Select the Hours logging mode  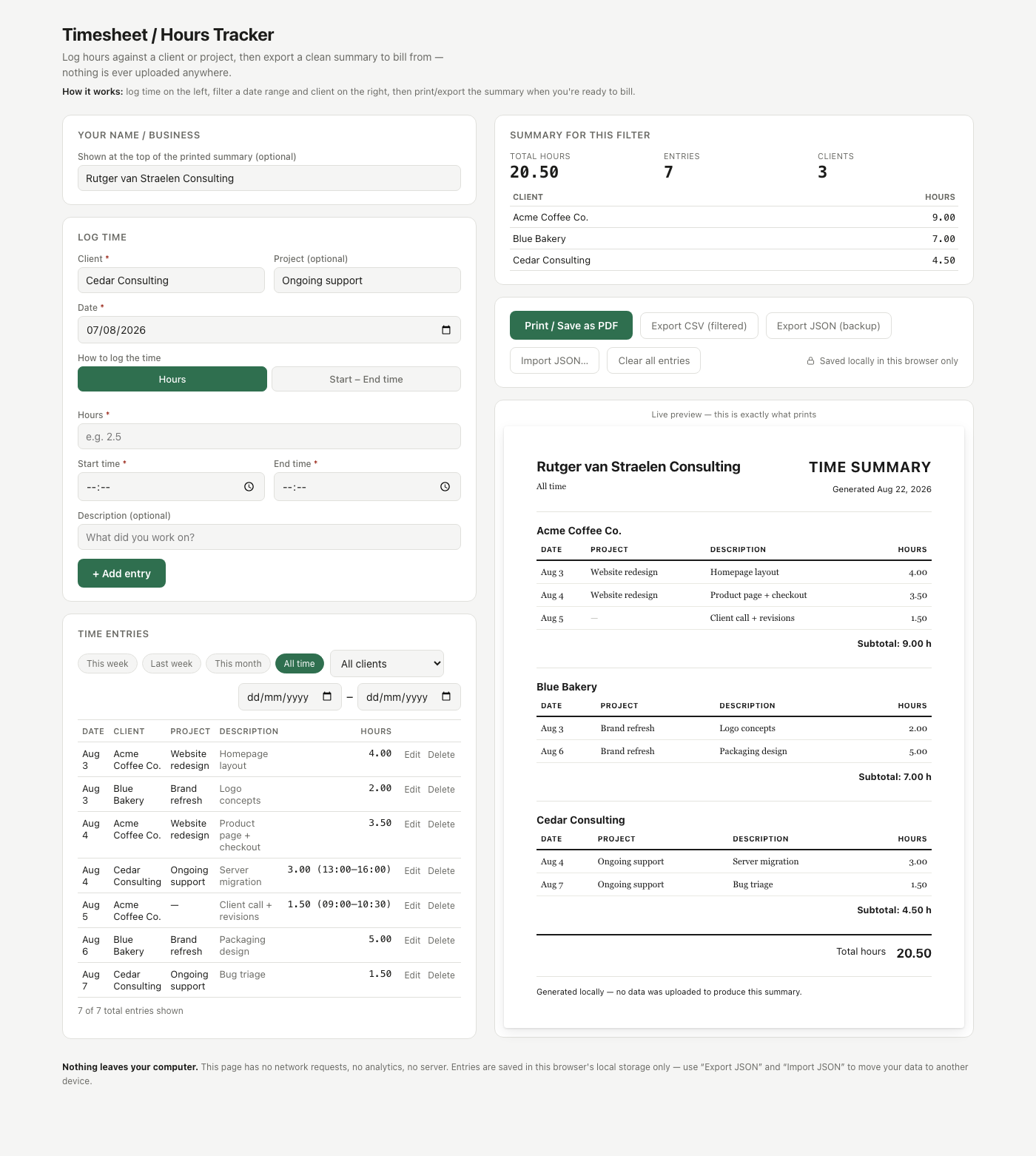click(172, 379)
